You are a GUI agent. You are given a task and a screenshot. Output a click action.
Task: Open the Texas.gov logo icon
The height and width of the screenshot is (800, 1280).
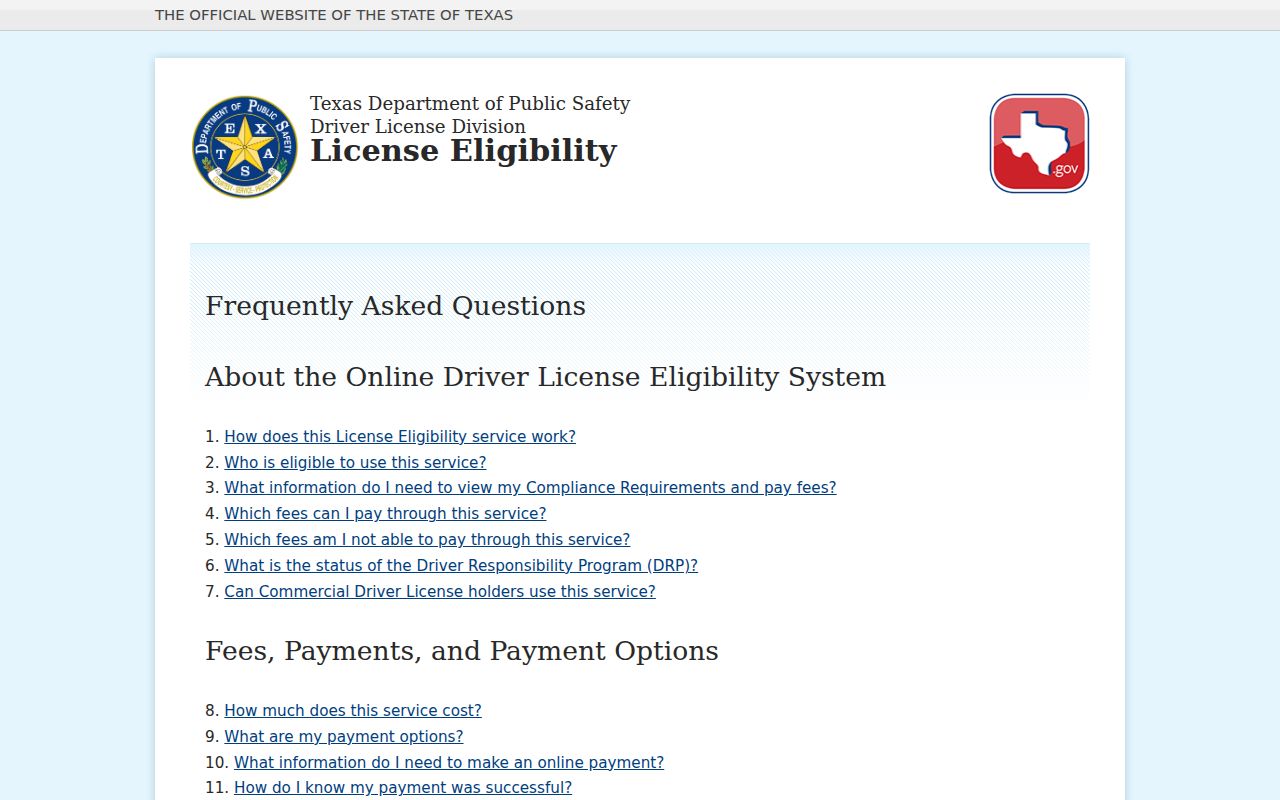coord(1039,143)
